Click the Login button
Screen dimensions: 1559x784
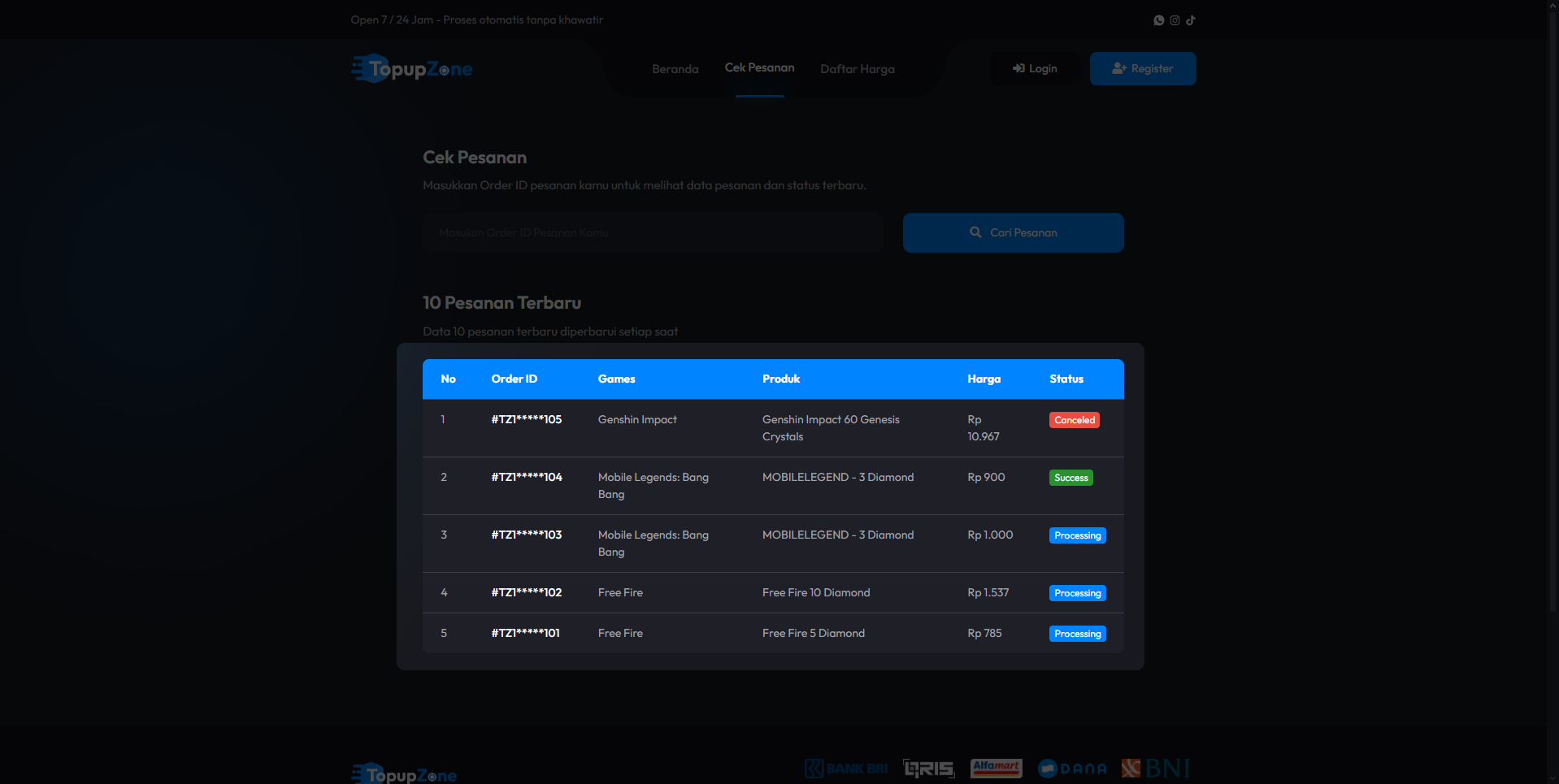click(1035, 68)
